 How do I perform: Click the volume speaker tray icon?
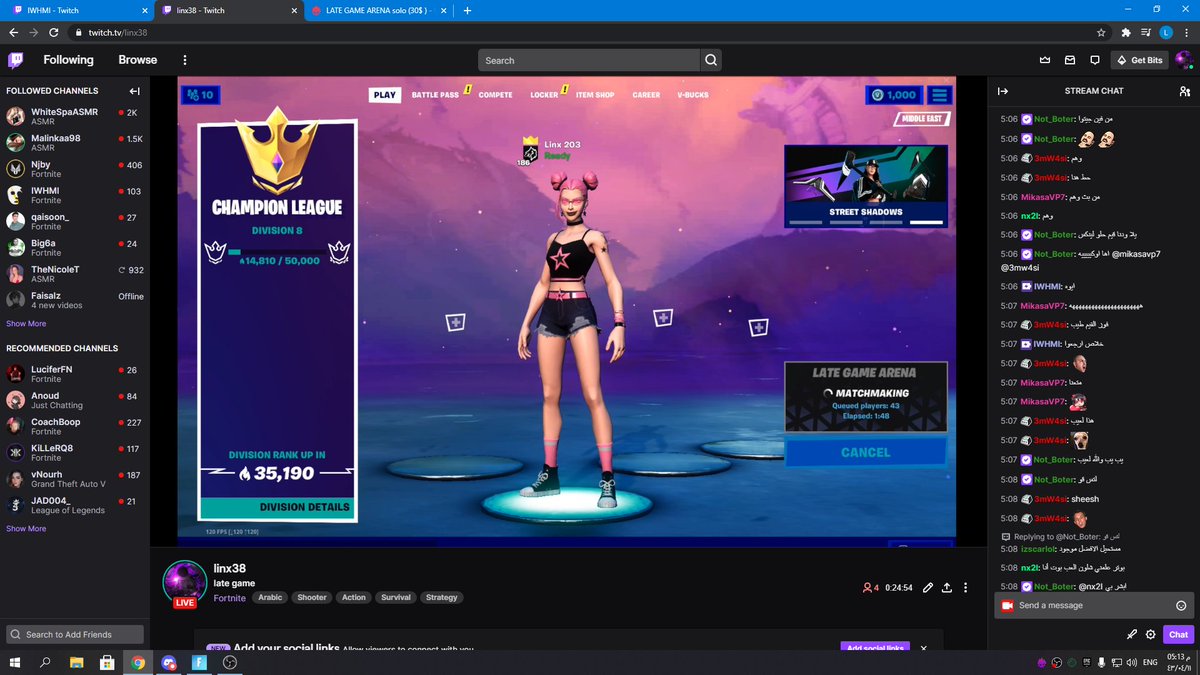pos(1132,662)
